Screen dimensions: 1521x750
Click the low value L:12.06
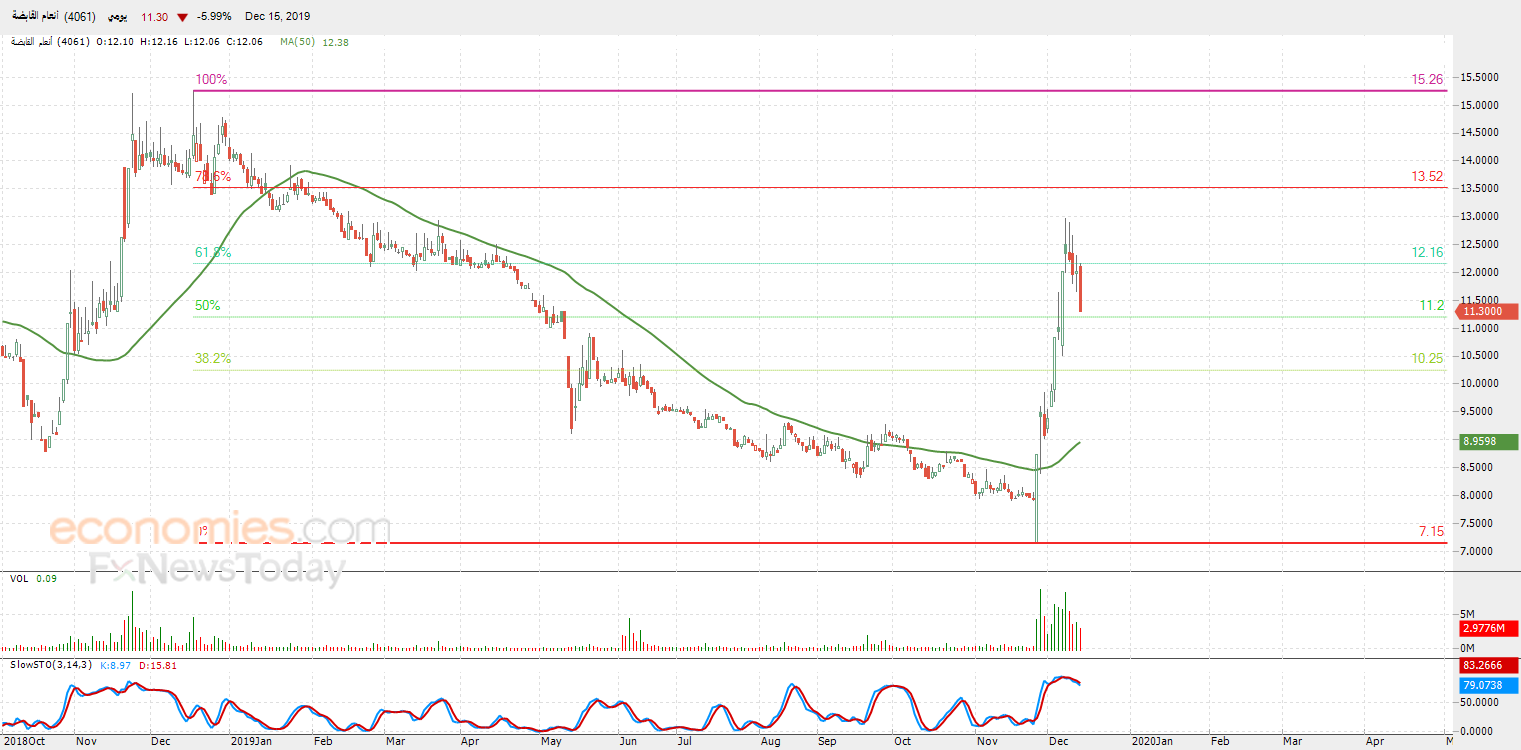coord(202,42)
